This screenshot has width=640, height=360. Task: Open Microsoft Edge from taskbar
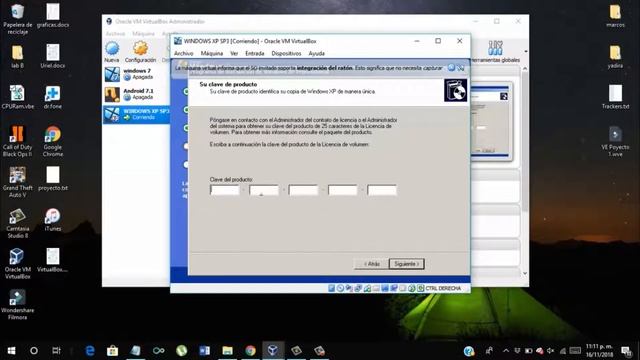[x=90, y=351]
